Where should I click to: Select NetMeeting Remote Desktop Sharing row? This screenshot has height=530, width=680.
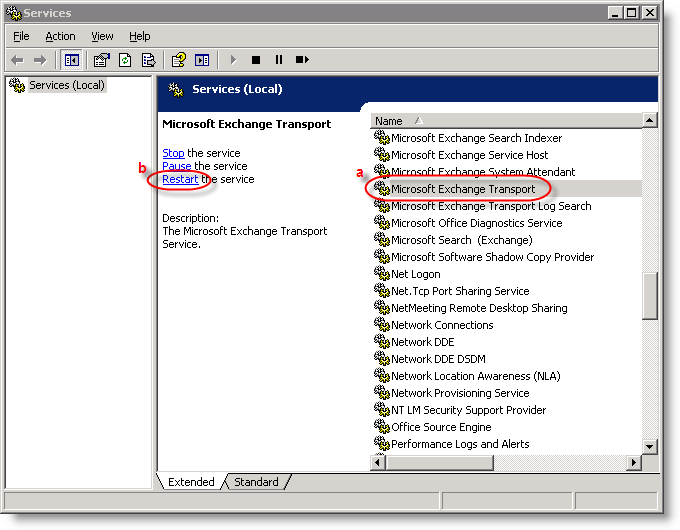506,308
